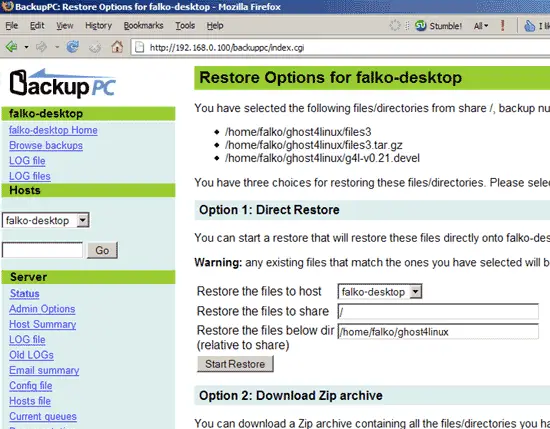The image size is (550, 429).
Task: Click the Stop loading icon
Action: click(95, 47)
